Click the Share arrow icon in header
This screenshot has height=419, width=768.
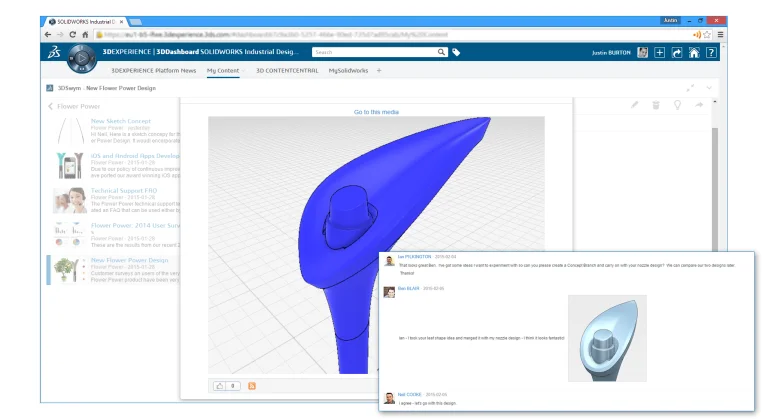[677, 52]
